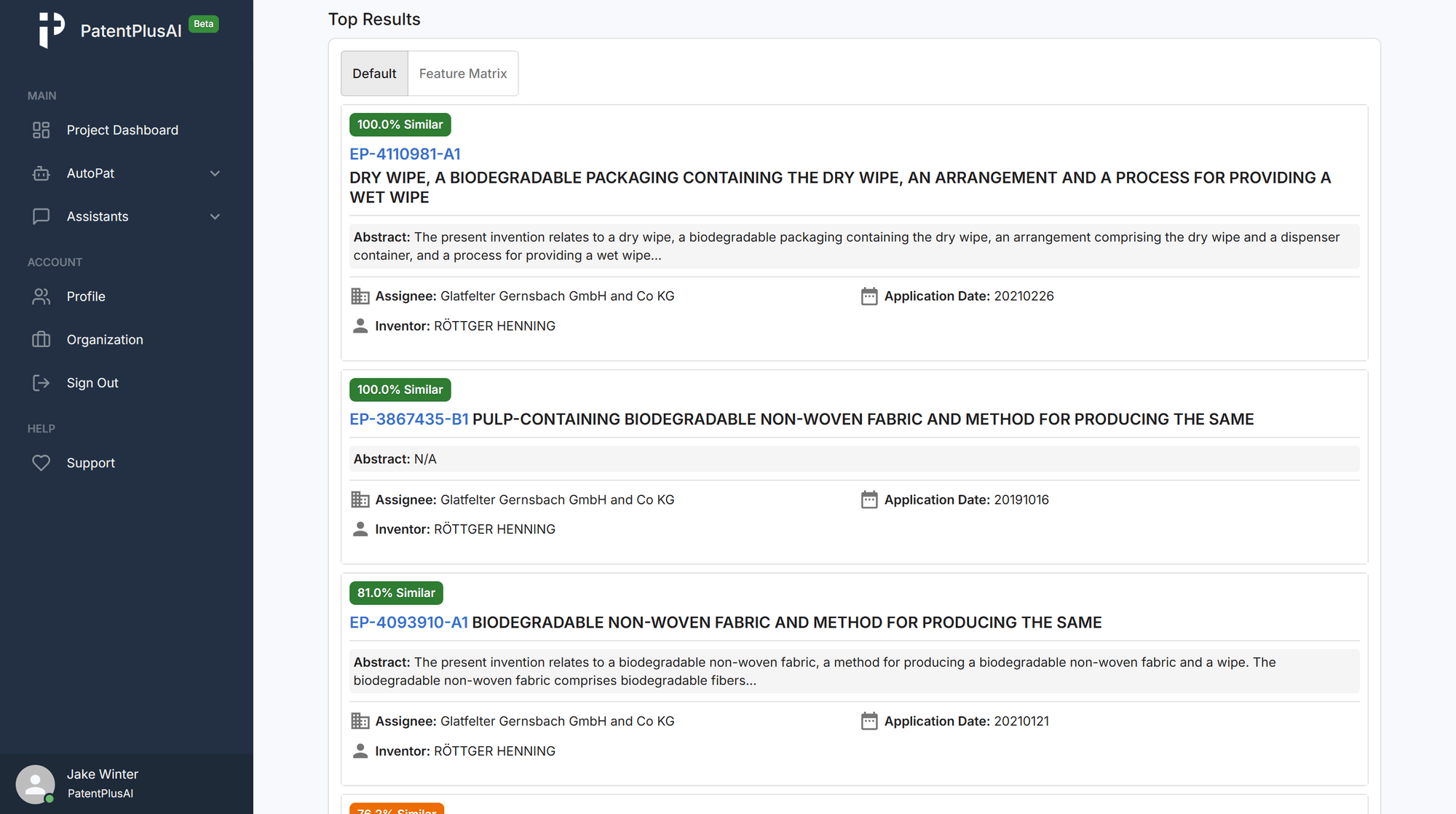Click Jake Winter's avatar picture
The width and height of the screenshot is (1456, 814).
(35, 784)
